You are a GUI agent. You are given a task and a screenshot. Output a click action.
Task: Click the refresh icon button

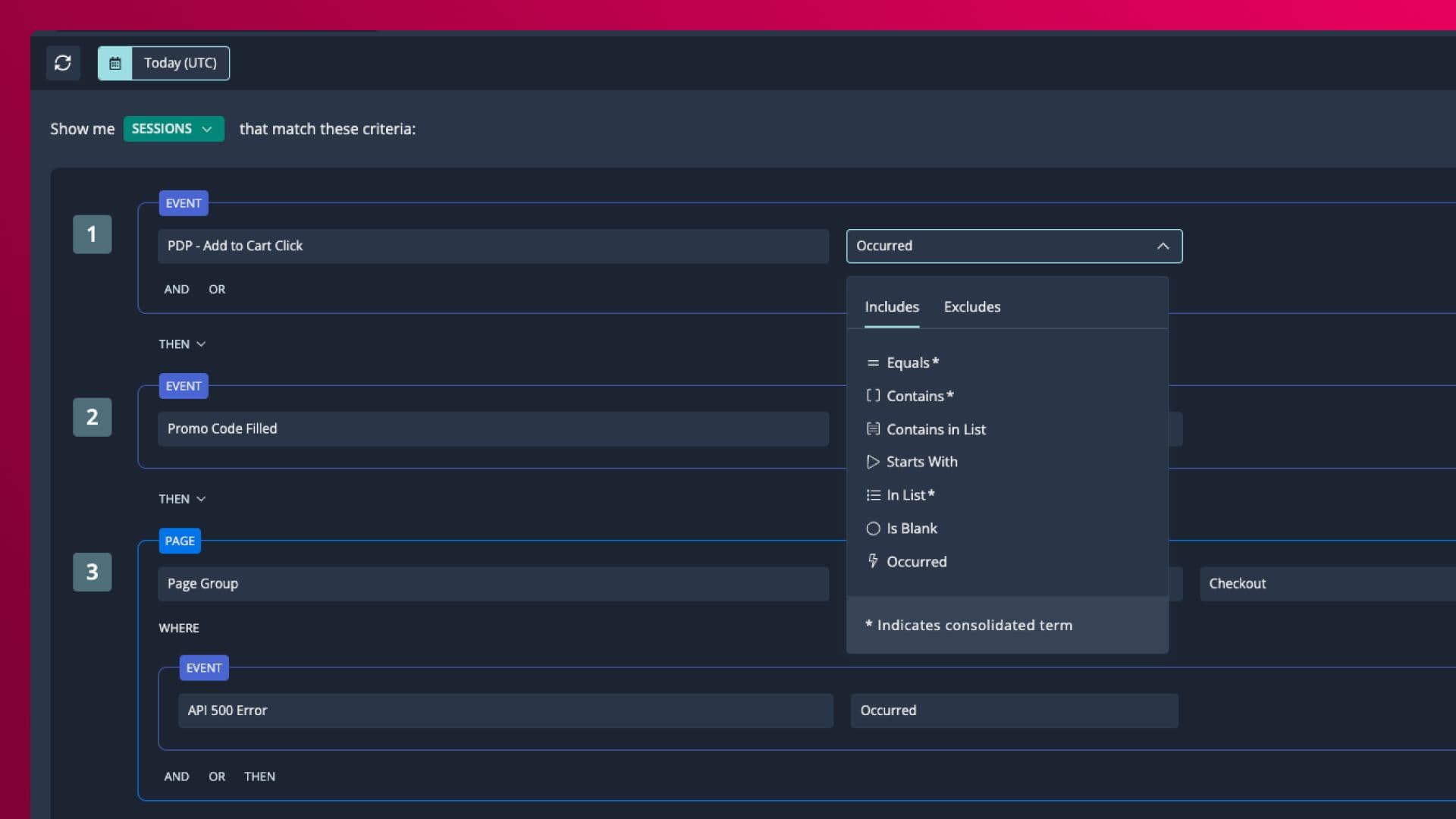click(63, 63)
